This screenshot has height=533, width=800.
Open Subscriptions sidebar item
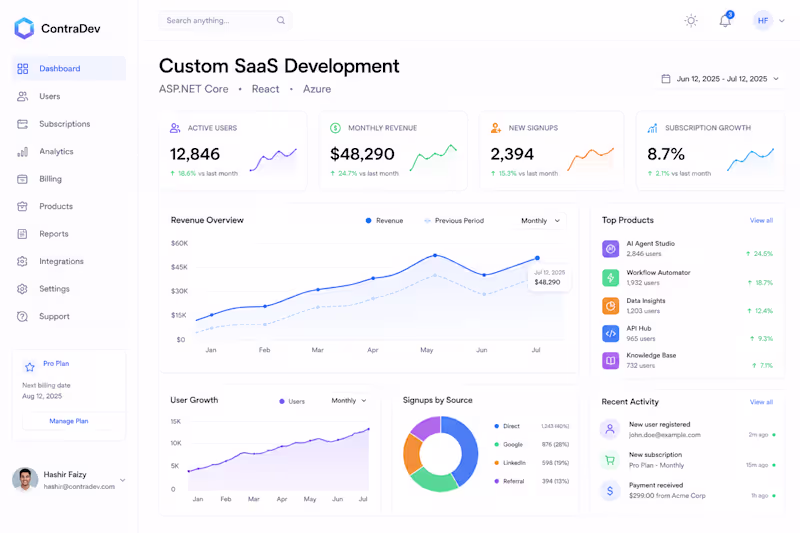pos(68,124)
